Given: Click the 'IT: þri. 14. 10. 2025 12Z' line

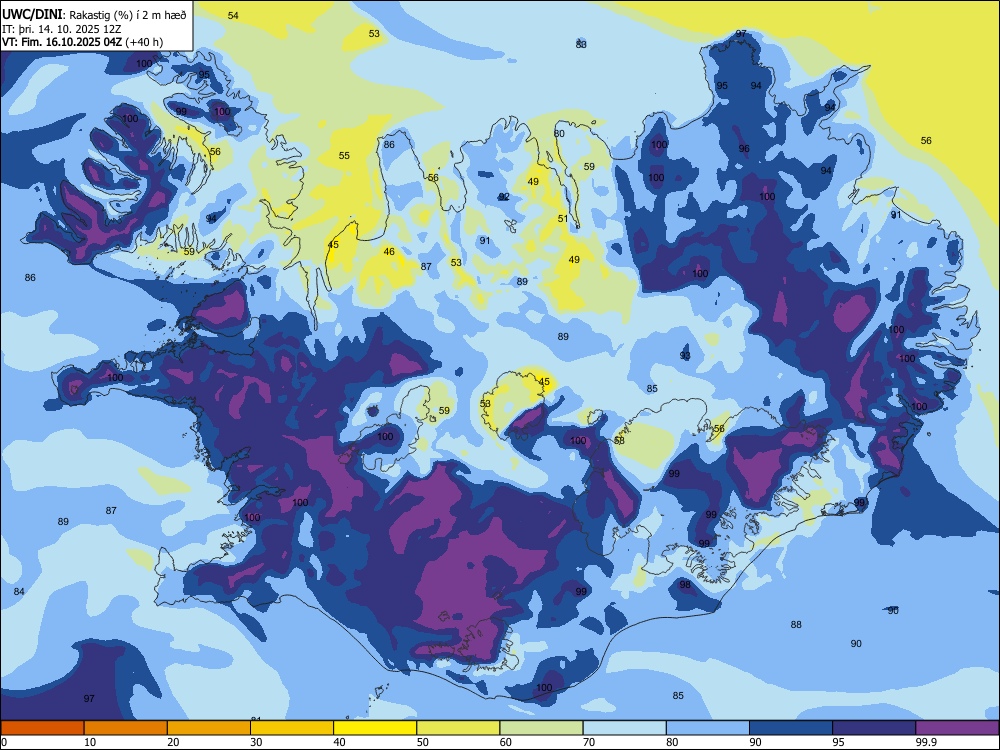Looking at the screenshot, I should tap(61, 29).
